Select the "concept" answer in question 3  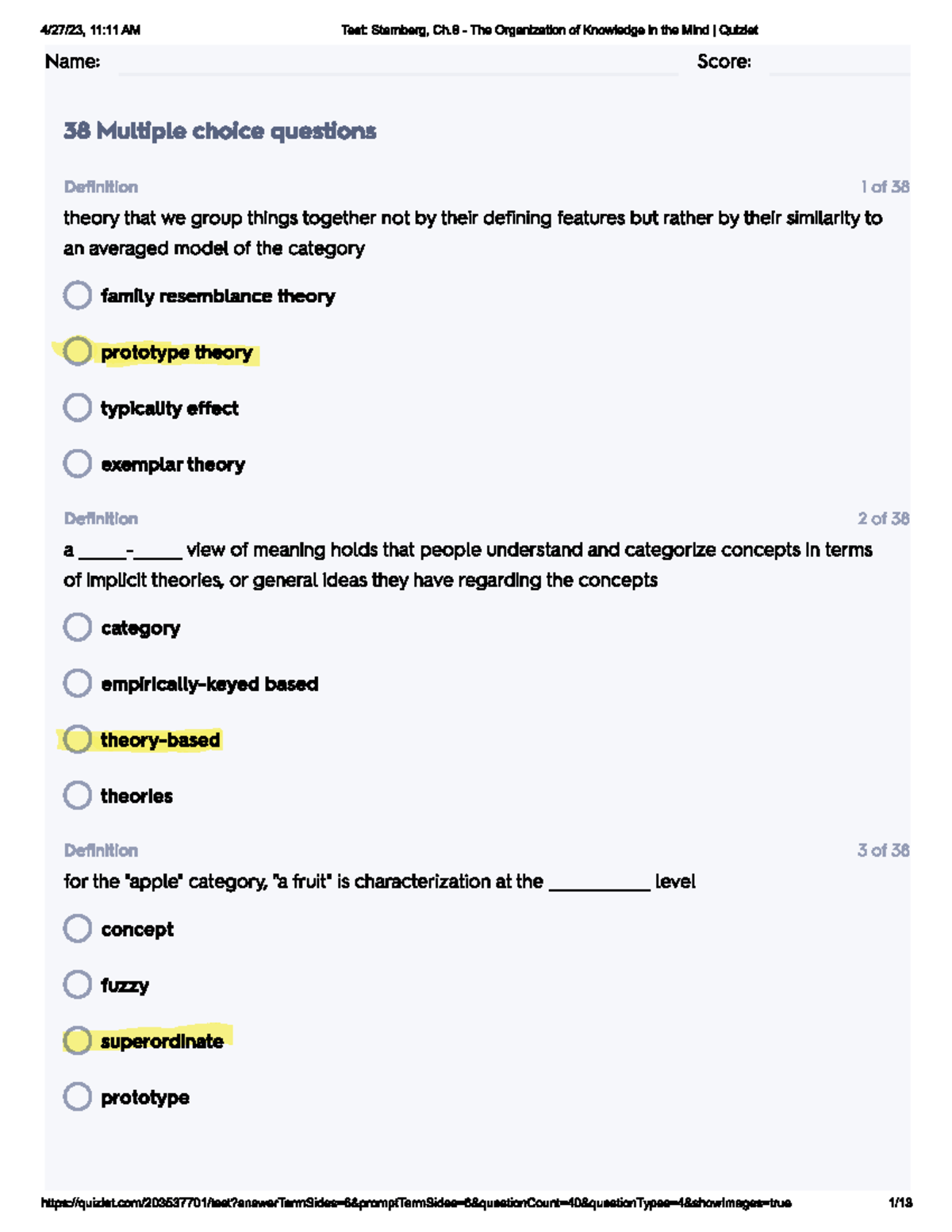(x=78, y=928)
